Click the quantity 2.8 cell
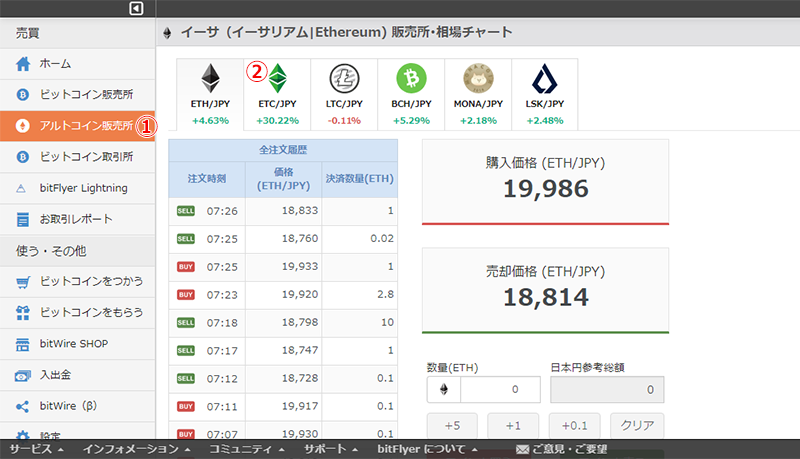The image size is (800, 459). pos(360,295)
